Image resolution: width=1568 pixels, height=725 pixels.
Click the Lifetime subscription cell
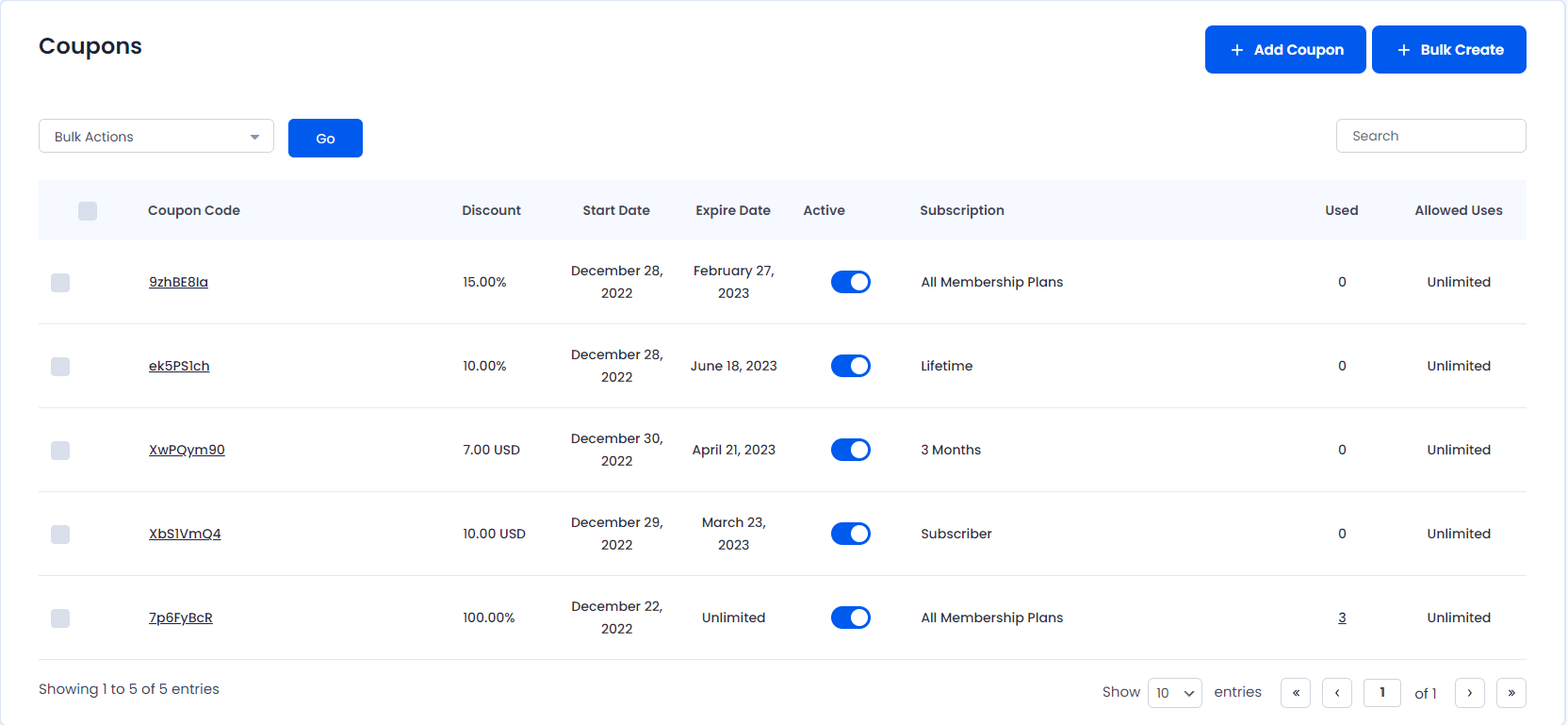(x=947, y=366)
